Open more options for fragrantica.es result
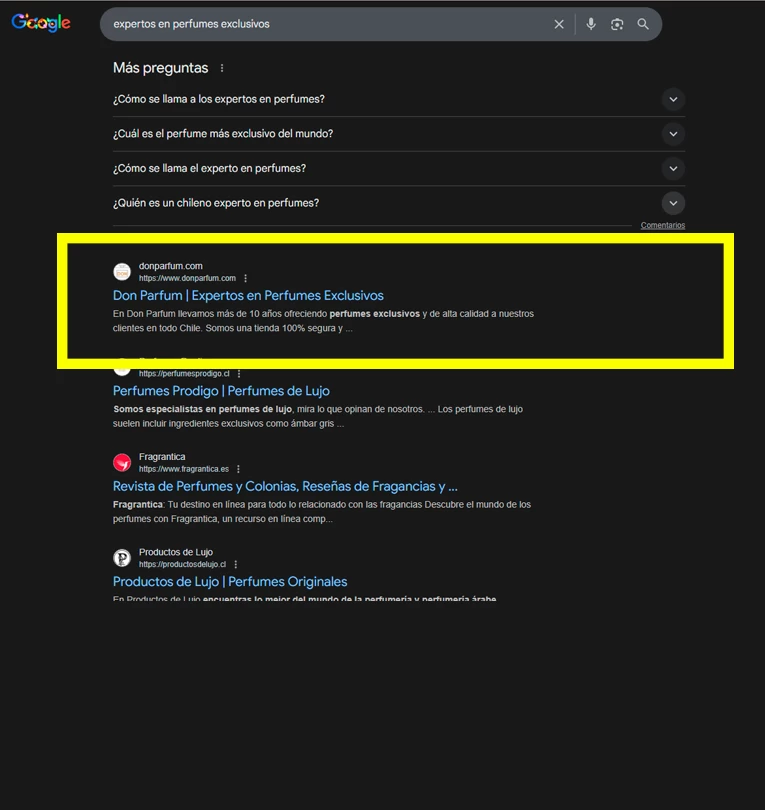The height and width of the screenshot is (810, 765). point(238,469)
